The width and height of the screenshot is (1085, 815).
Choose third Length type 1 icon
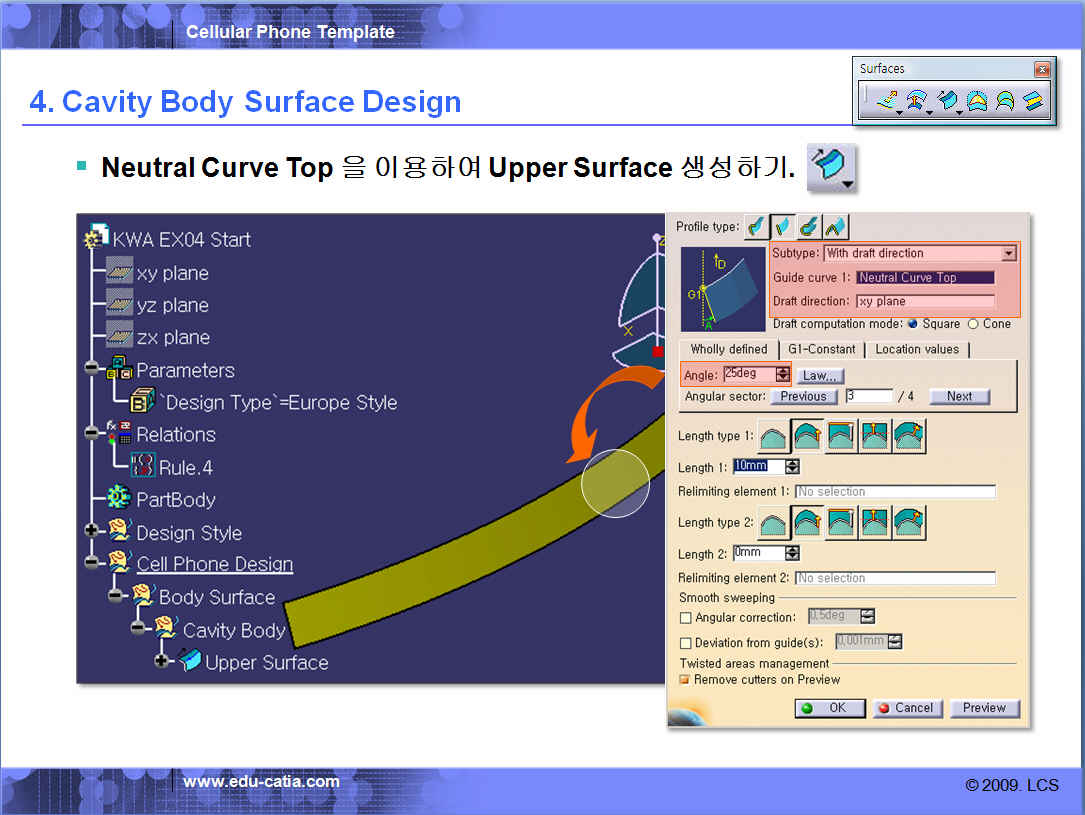841,437
